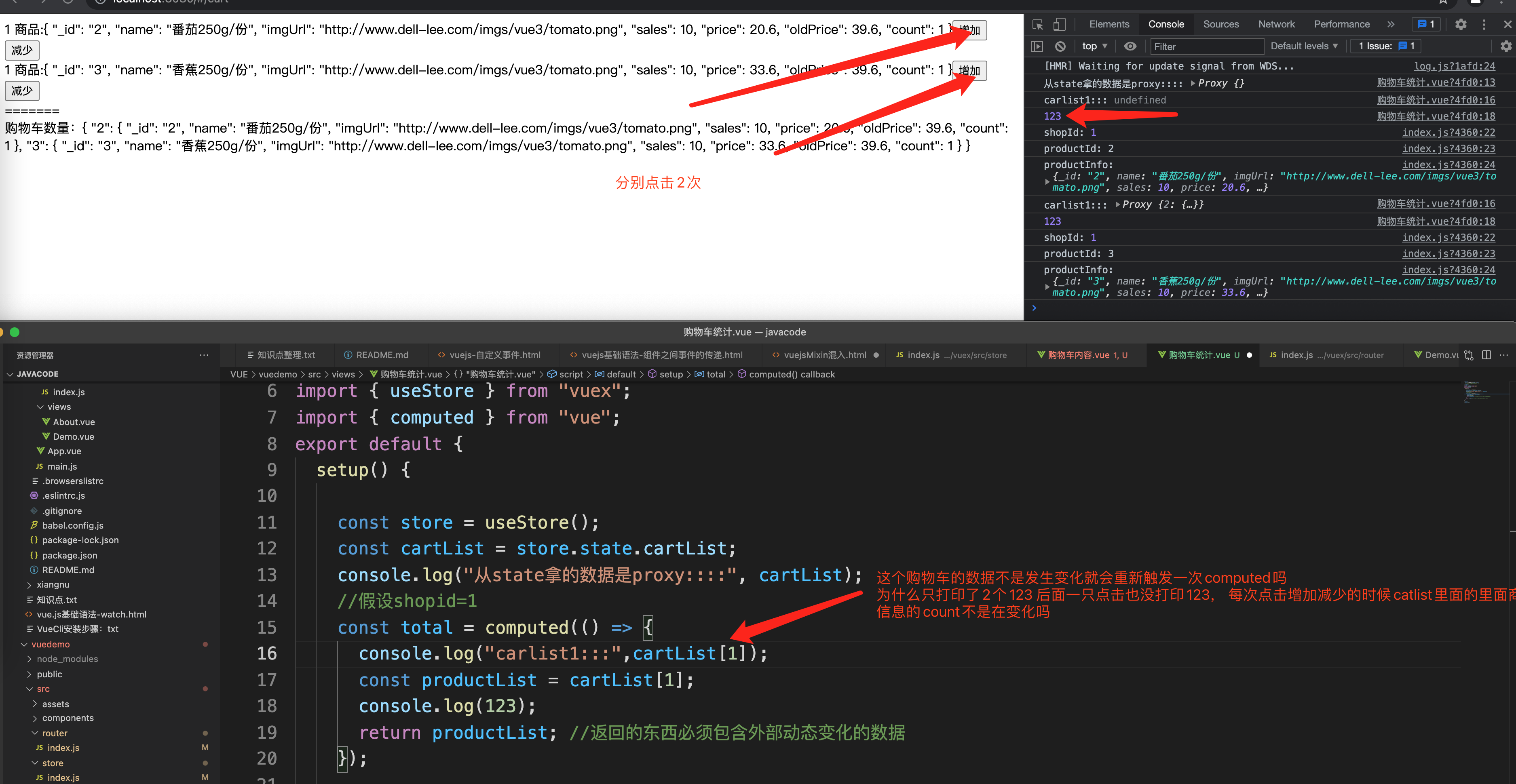Switch to the Performance tab

coord(1341,24)
